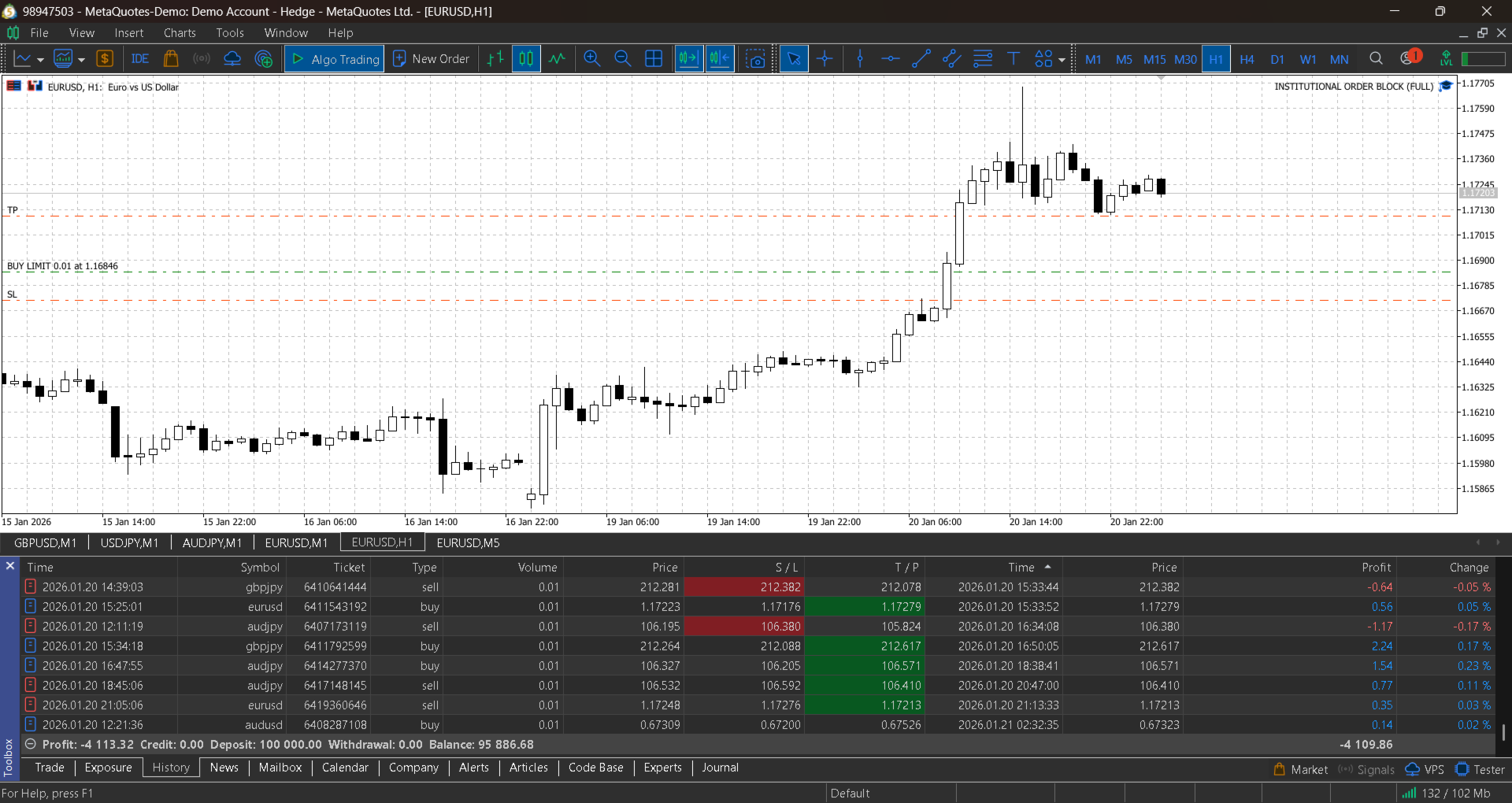Open account notifications with red badge
This screenshot has width=1512, height=803.
point(1410,57)
